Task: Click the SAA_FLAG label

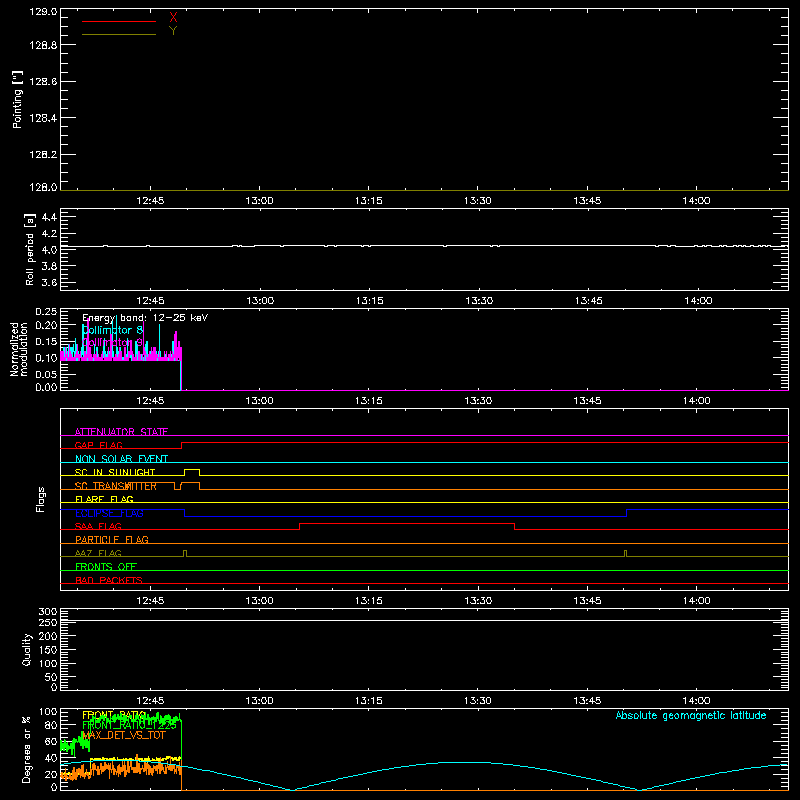Action: [x=98, y=527]
